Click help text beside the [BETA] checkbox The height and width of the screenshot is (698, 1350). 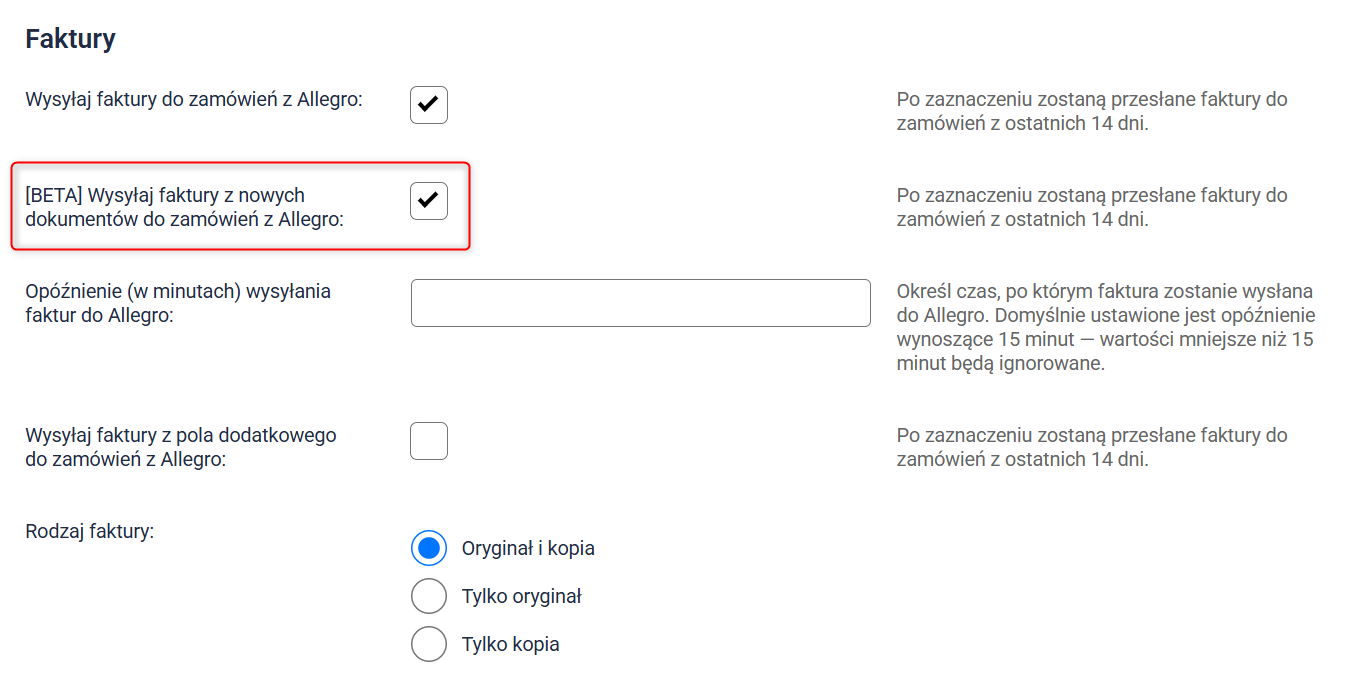tap(1092, 207)
